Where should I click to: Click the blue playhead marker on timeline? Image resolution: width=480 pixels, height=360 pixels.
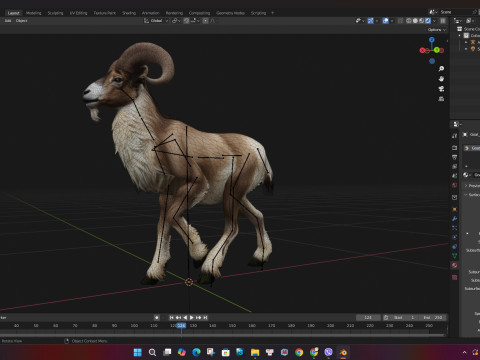(181, 326)
